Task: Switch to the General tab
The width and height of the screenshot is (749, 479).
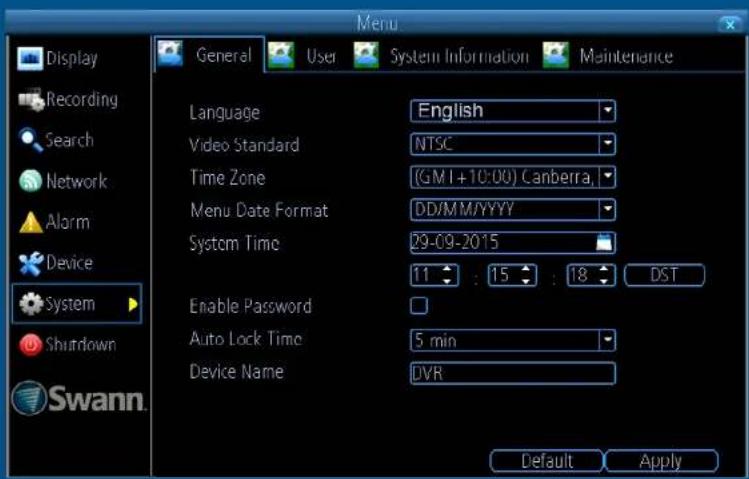Action: tap(209, 54)
